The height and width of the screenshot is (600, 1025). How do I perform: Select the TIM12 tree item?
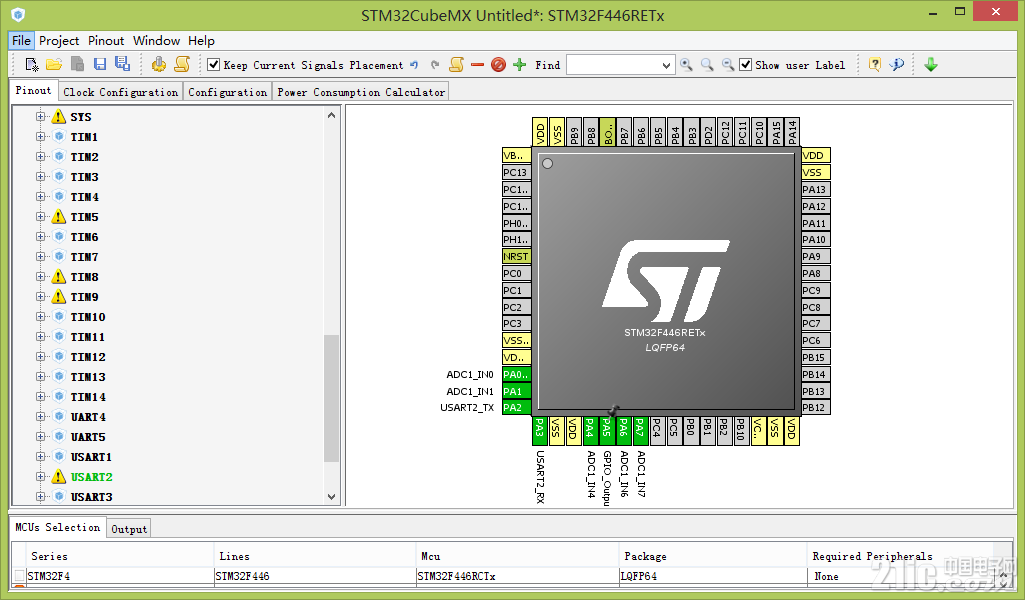click(88, 357)
